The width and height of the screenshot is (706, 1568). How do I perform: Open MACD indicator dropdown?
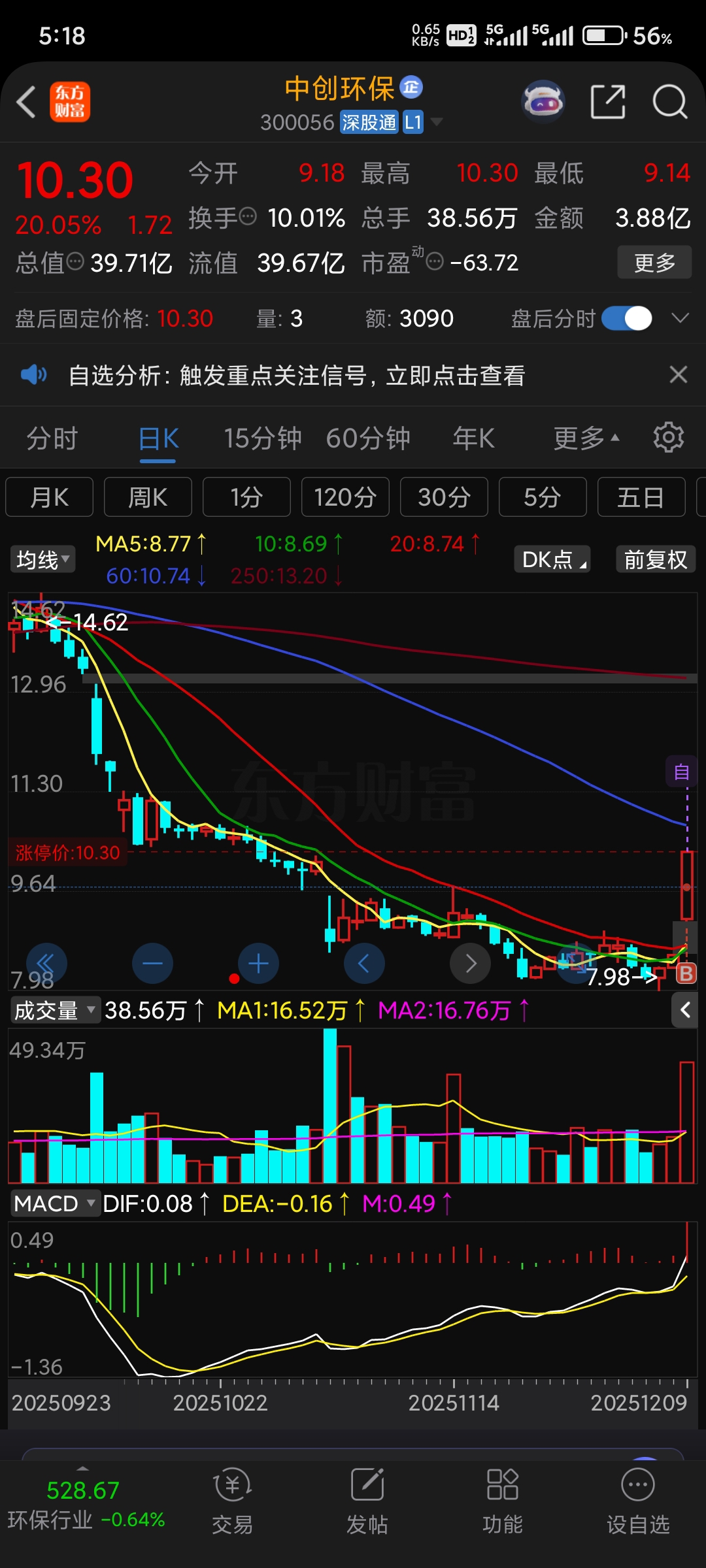coord(55,1203)
